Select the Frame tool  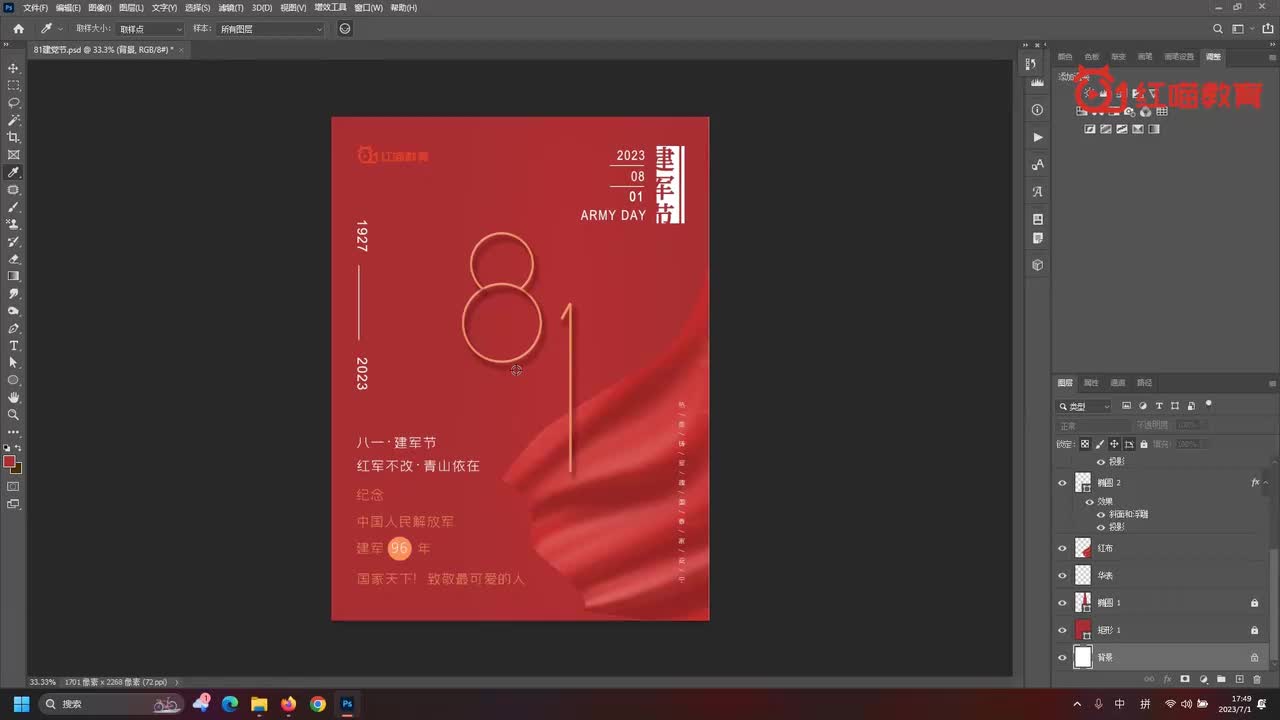click(x=14, y=155)
